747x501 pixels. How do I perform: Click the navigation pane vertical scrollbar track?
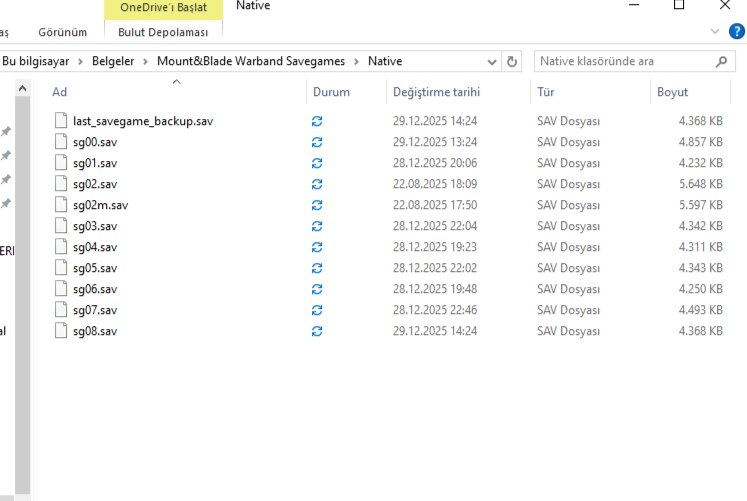tap(22, 295)
